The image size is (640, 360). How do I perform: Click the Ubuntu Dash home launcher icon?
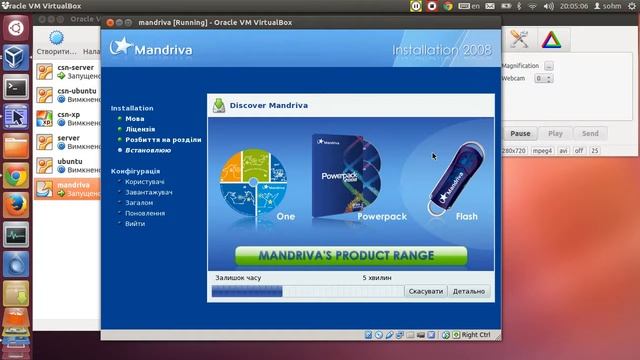pyautogui.click(x=16, y=28)
